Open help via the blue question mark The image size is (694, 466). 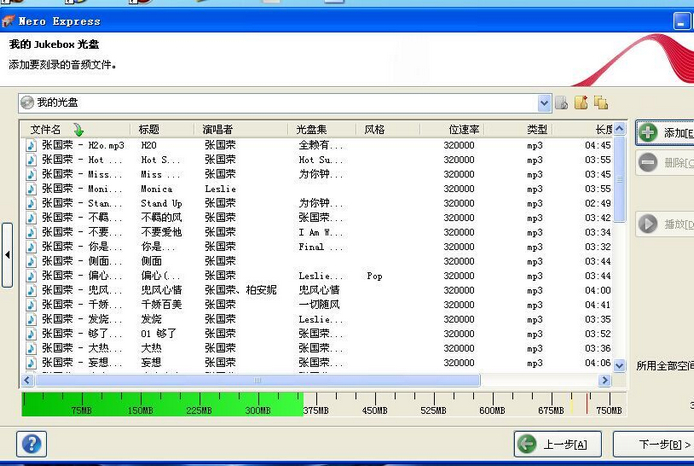pos(31,444)
